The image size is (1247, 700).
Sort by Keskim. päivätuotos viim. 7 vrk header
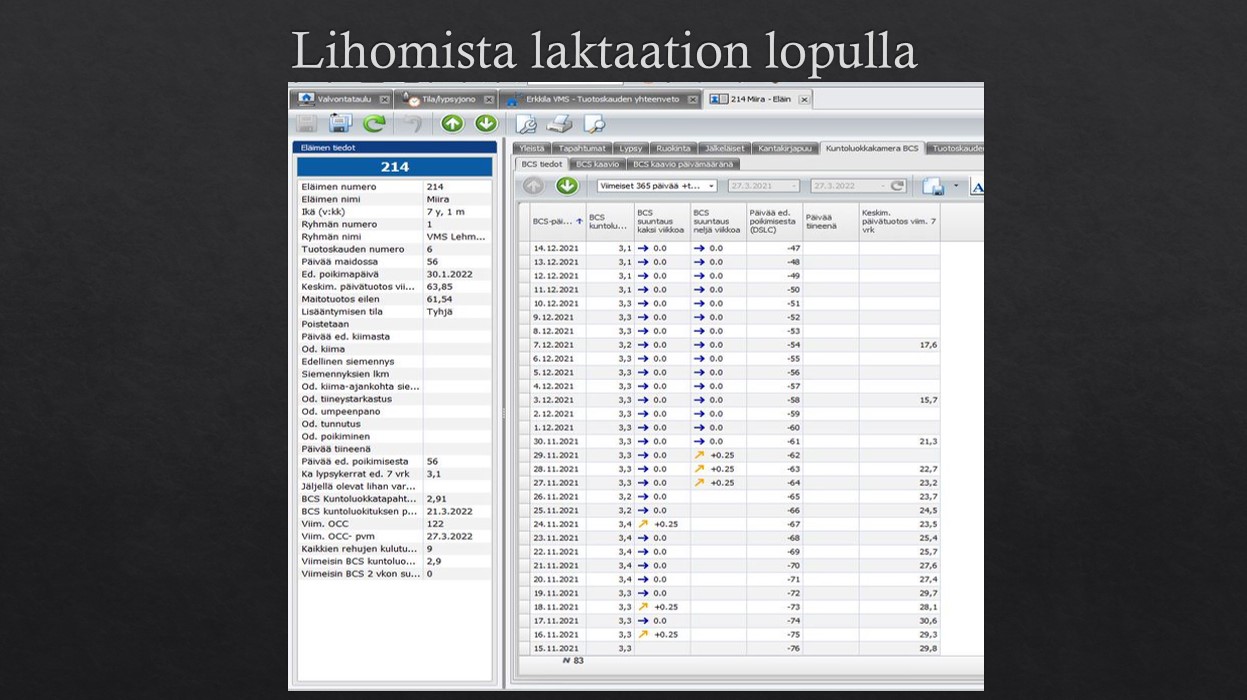tap(899, 221)
